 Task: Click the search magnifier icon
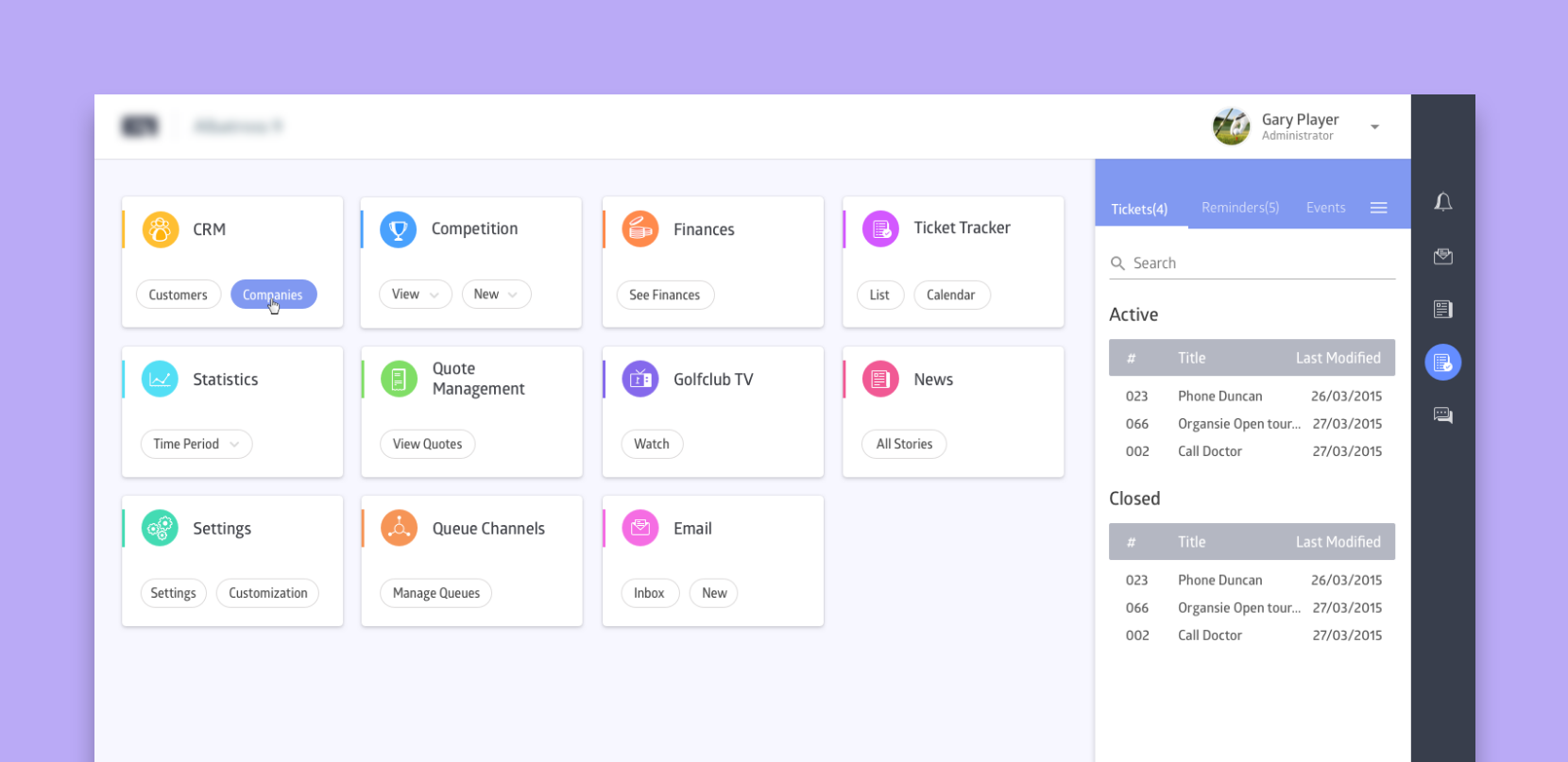pos(1117,263)
